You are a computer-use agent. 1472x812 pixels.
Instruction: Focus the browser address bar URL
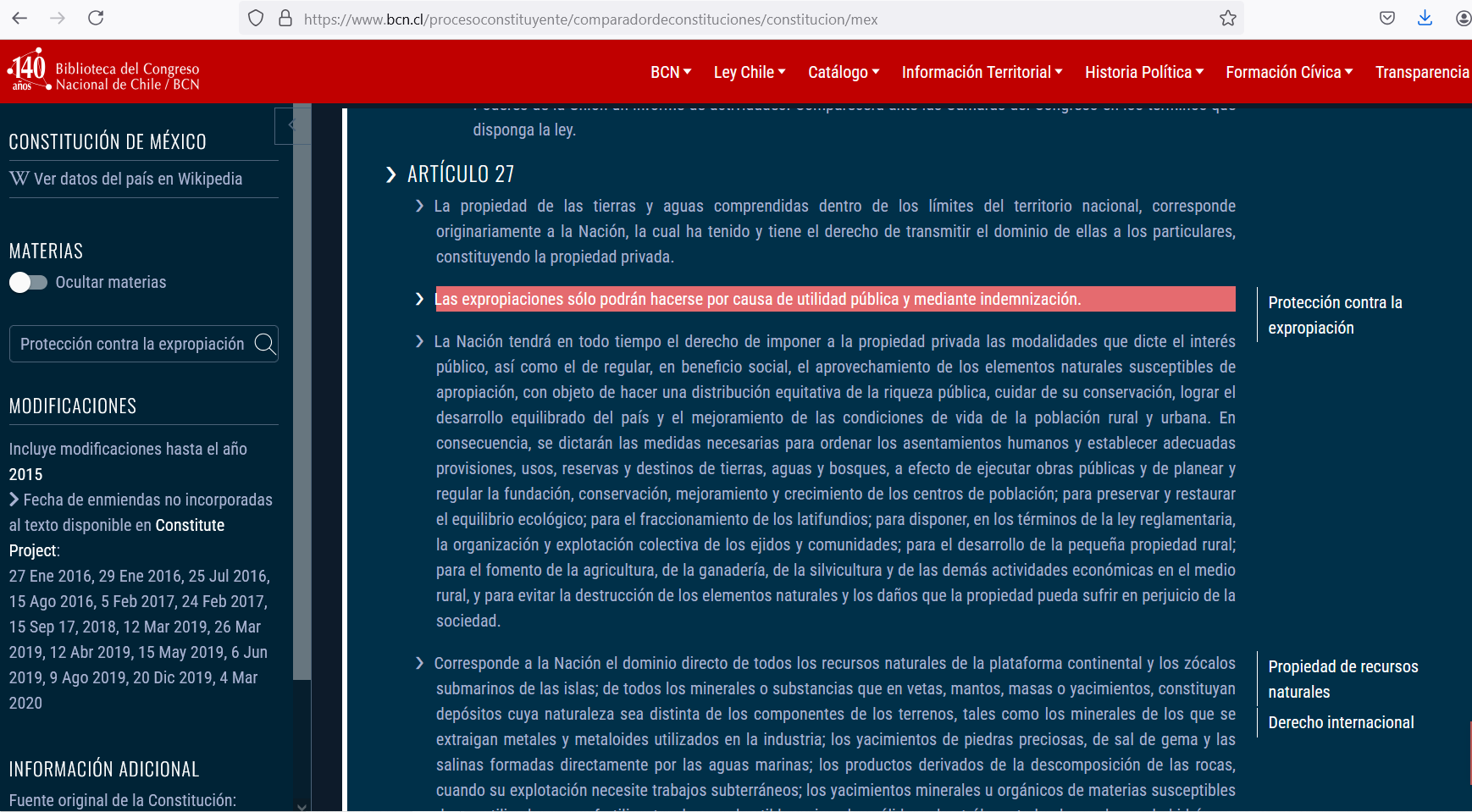[590, 19]
